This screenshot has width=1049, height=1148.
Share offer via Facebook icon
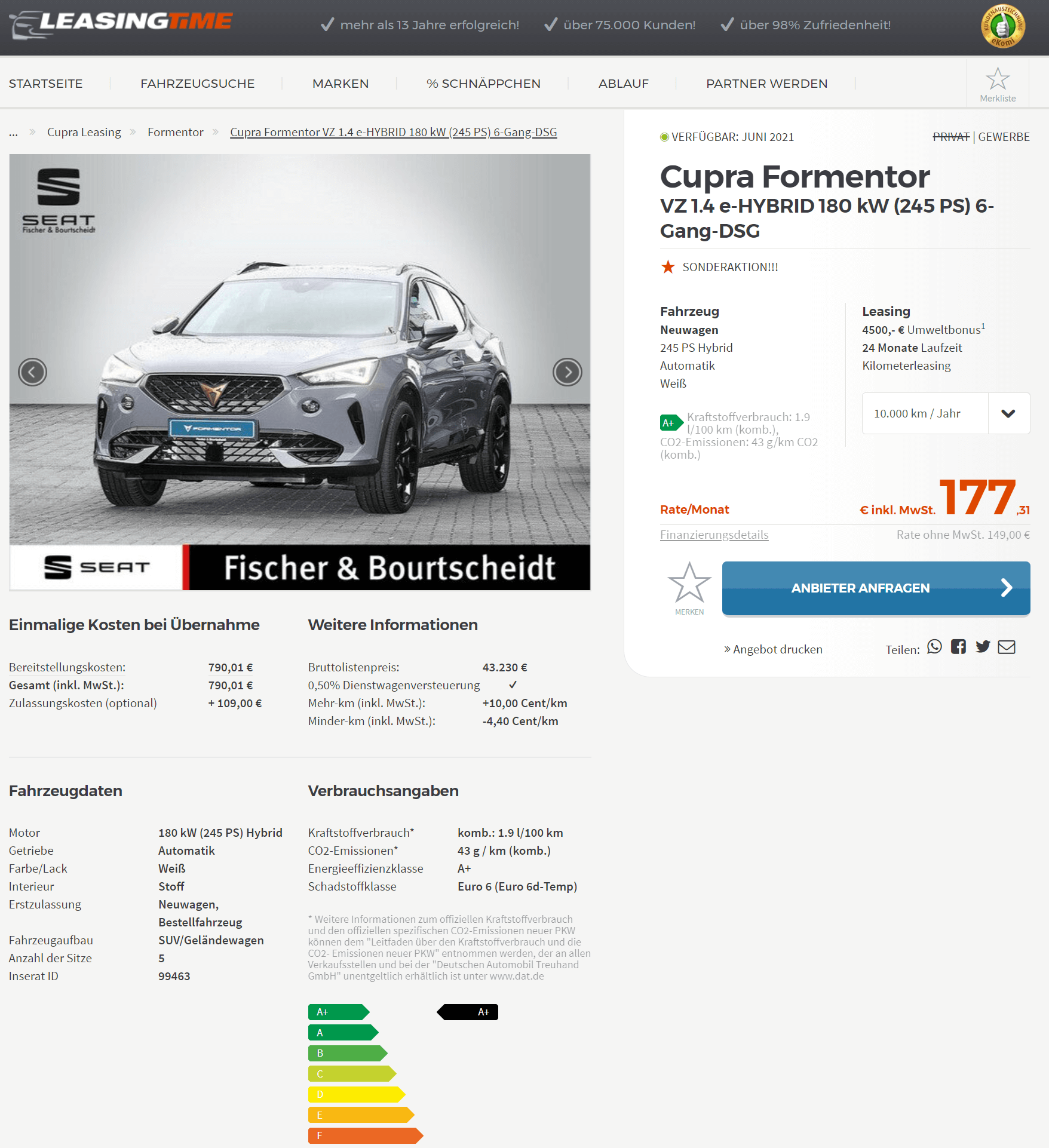tap(958, 647)
